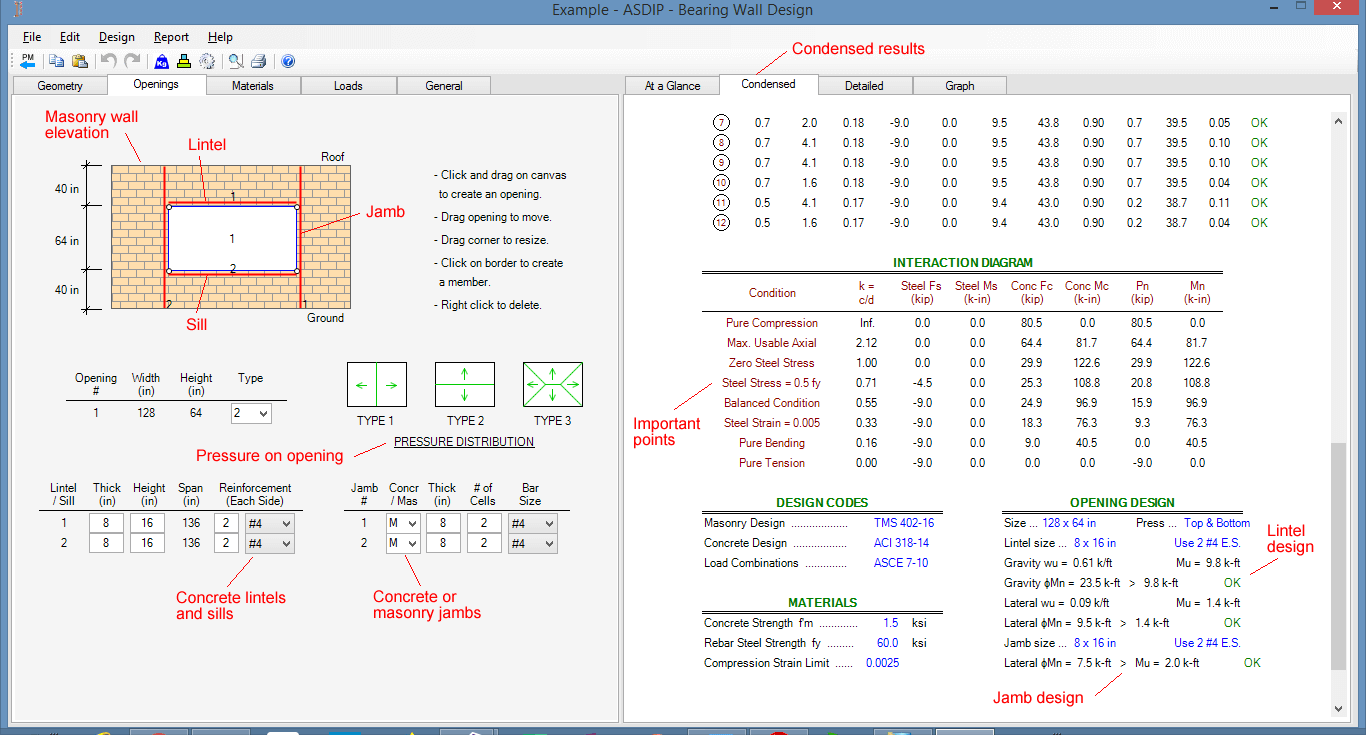Click the Redo arrow in the toolbar
The image size is (1366, 735).
click(x=132, y=61)
